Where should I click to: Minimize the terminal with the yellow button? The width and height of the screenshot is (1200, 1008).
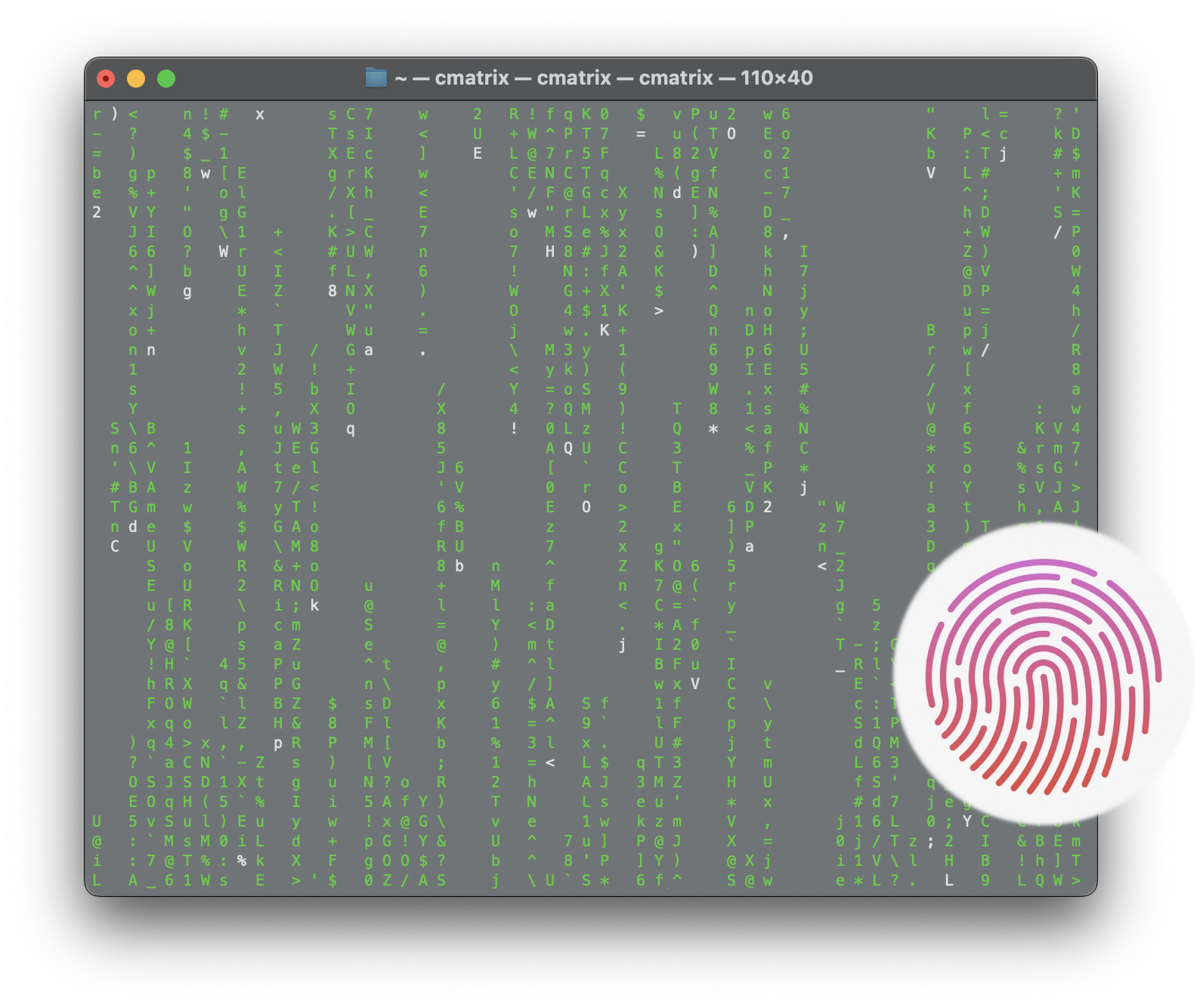click(x=136, y=79)
